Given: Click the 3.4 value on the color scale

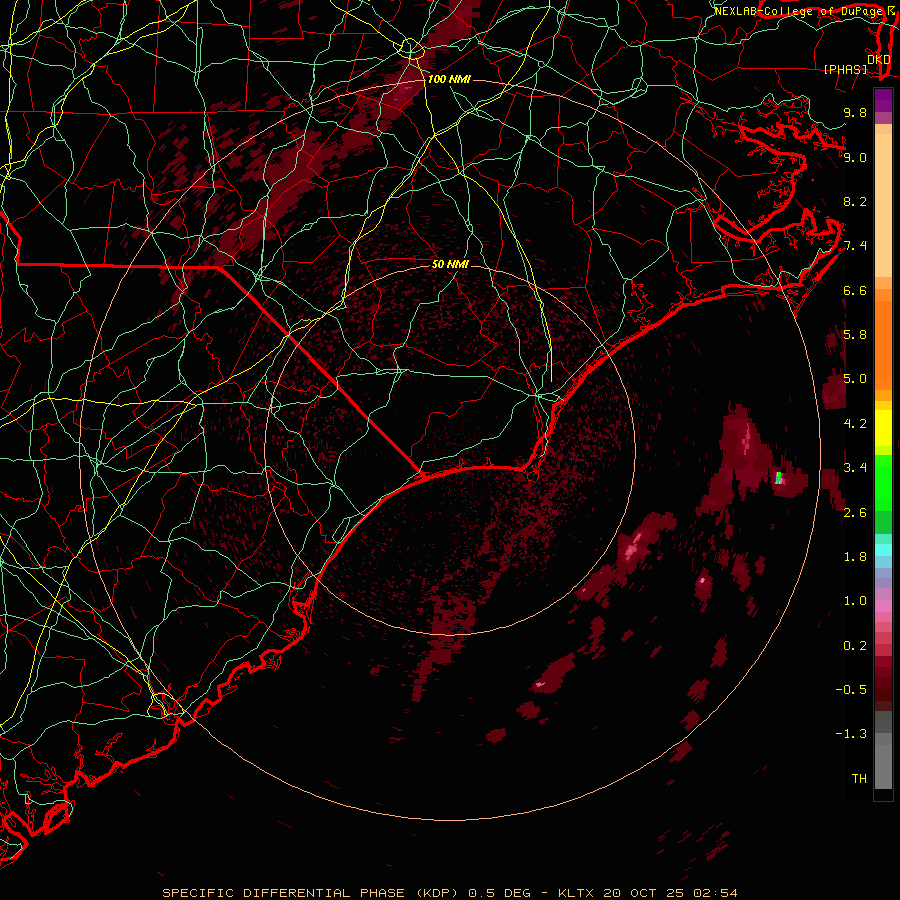Looking at the screenshot, I should (855, 468).
